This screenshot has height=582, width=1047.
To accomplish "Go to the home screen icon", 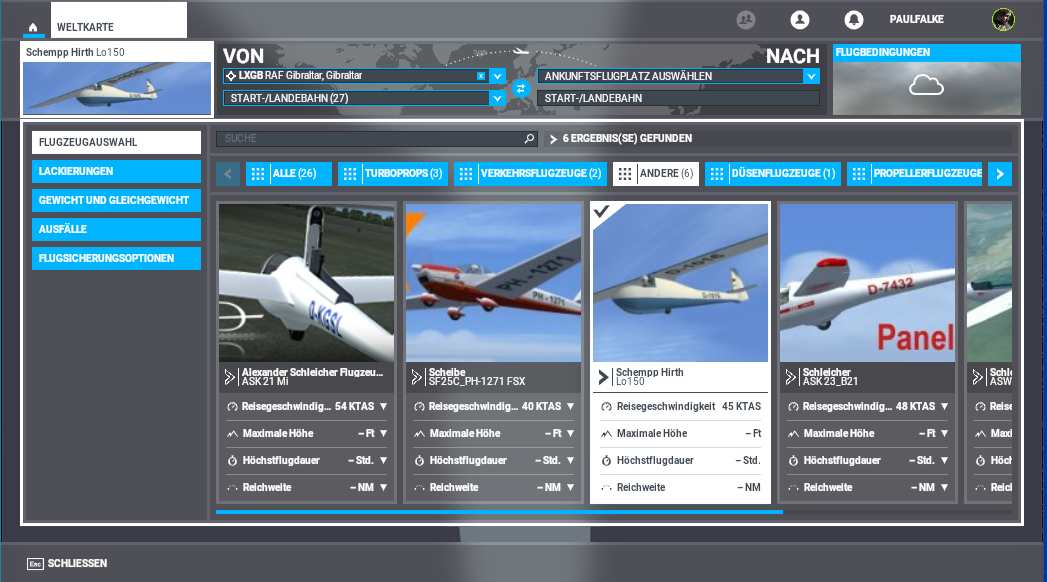I will click(x=33, y=27).
